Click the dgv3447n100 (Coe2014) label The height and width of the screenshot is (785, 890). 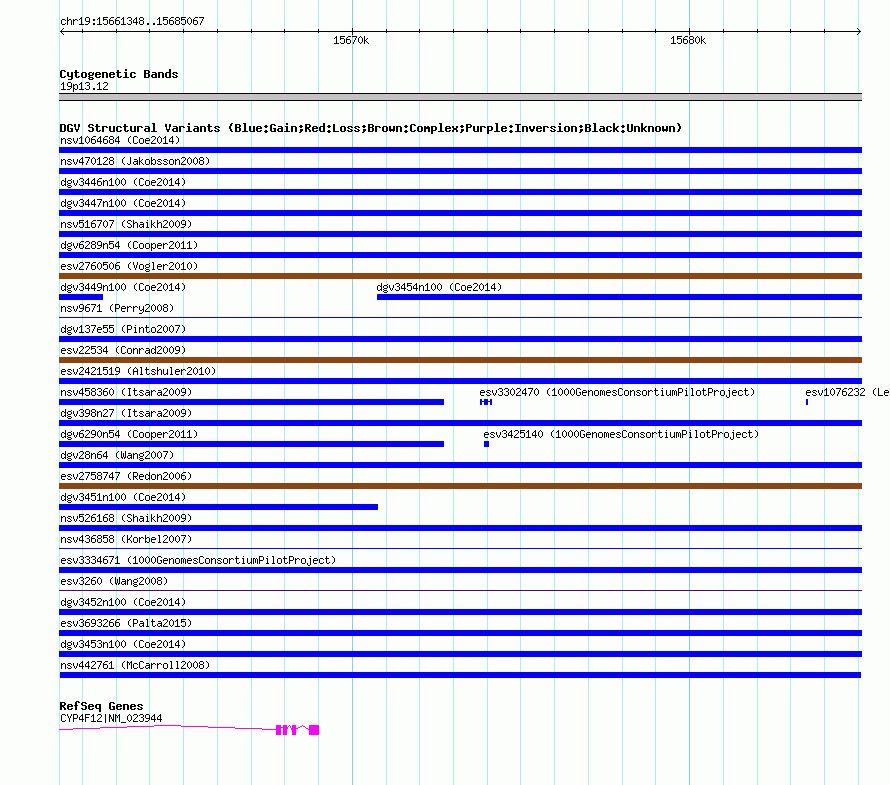123,203
